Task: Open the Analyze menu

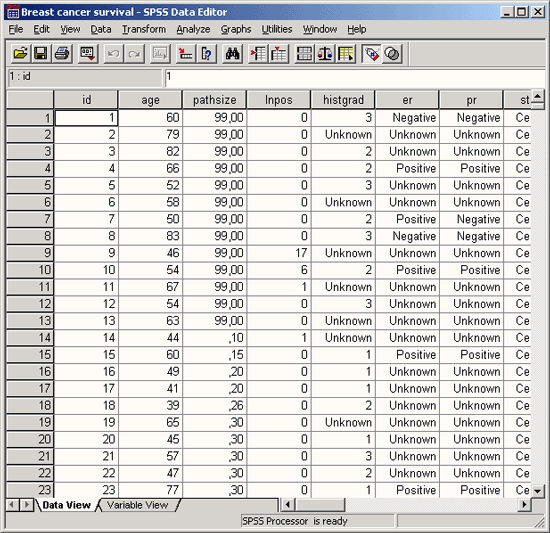Action: pos(193,29)
